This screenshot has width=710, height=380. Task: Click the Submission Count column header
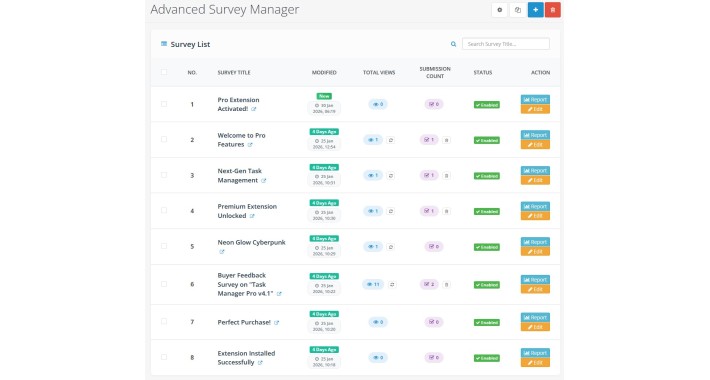click(x=435, y=72)
